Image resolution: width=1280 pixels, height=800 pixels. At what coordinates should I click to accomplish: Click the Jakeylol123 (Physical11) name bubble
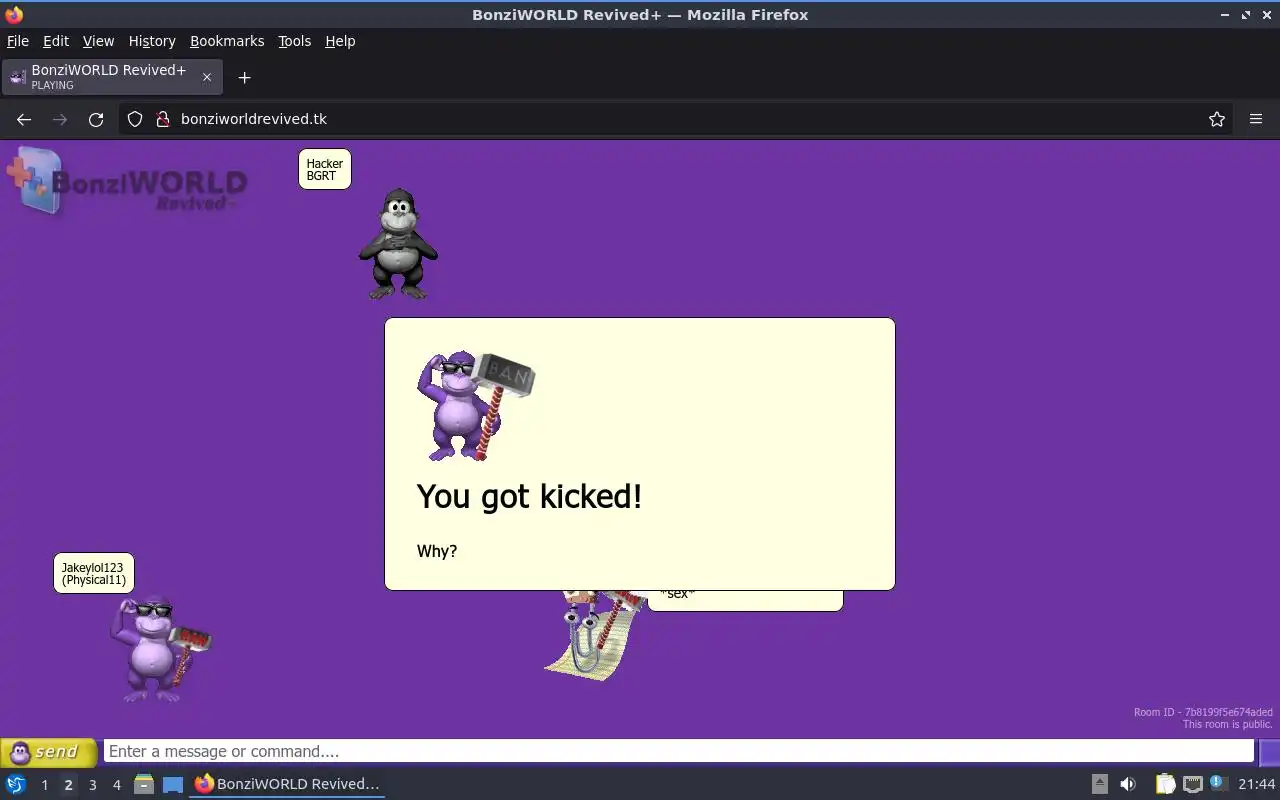[x=94, y=574]
